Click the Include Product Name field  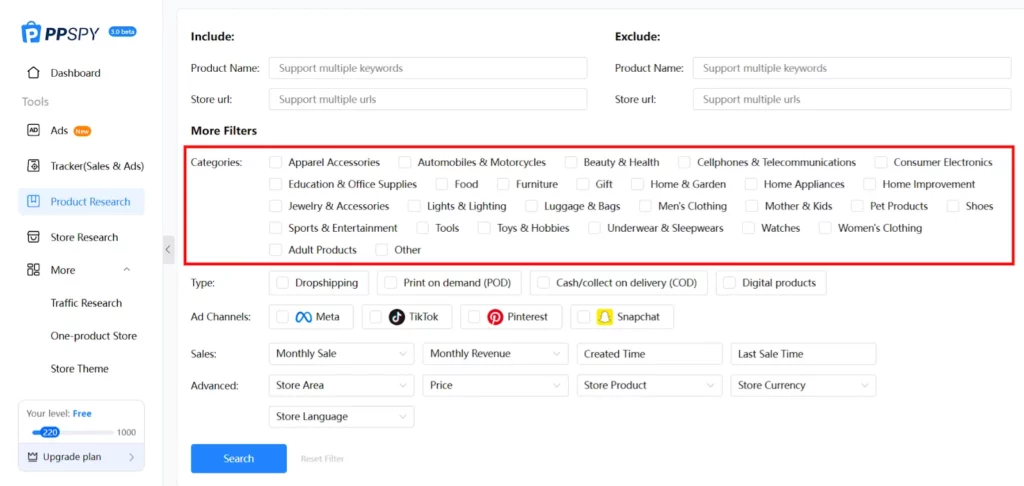(428, 68)
